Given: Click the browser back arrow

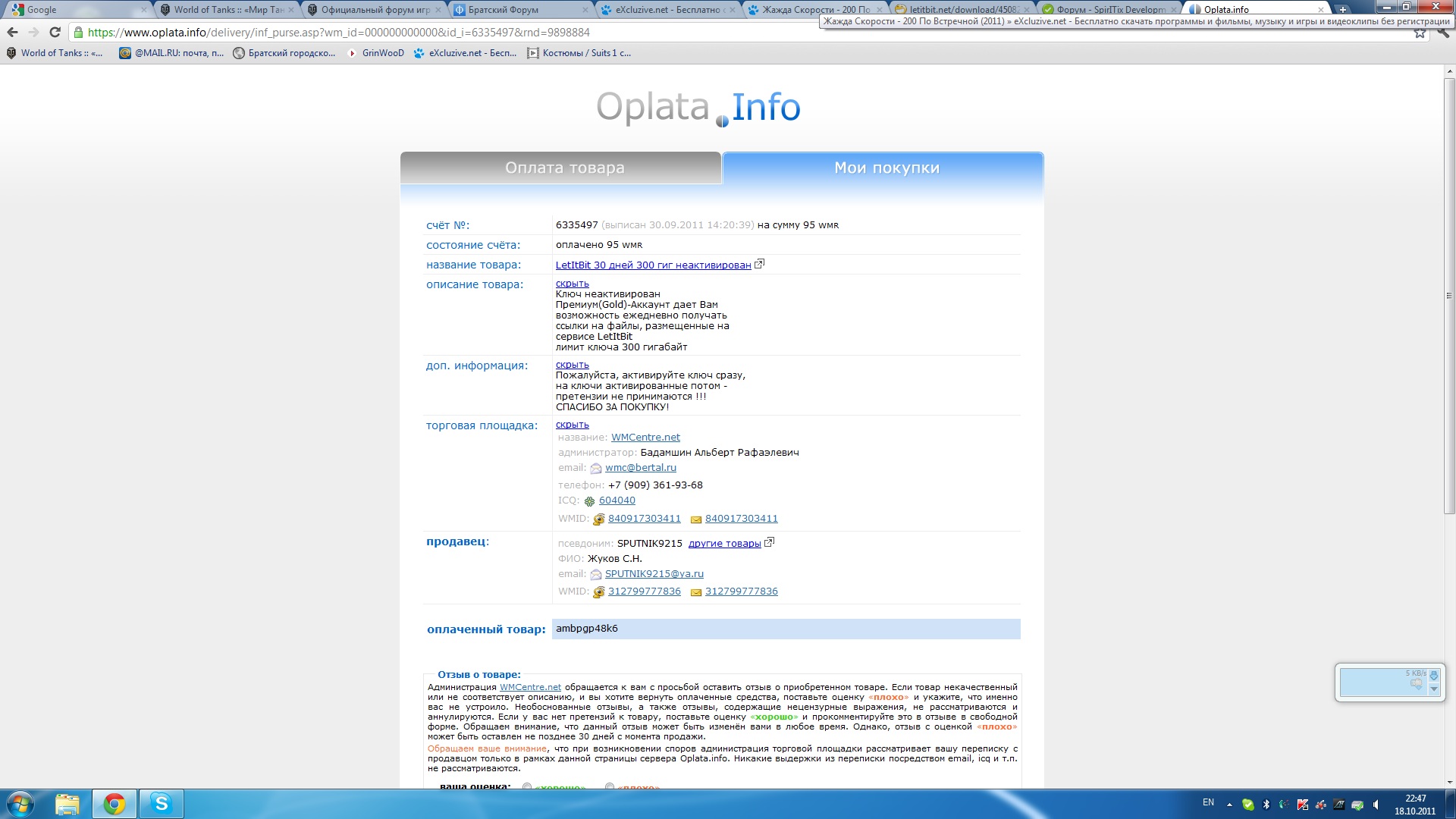Looking at the screenshot, I should pos(12,33).
